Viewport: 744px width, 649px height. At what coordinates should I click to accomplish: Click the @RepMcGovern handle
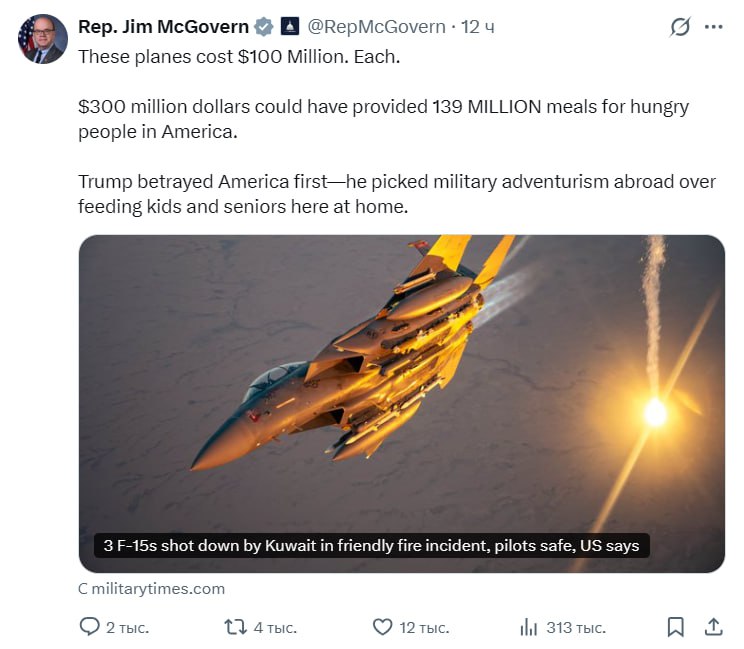(376, 27)
